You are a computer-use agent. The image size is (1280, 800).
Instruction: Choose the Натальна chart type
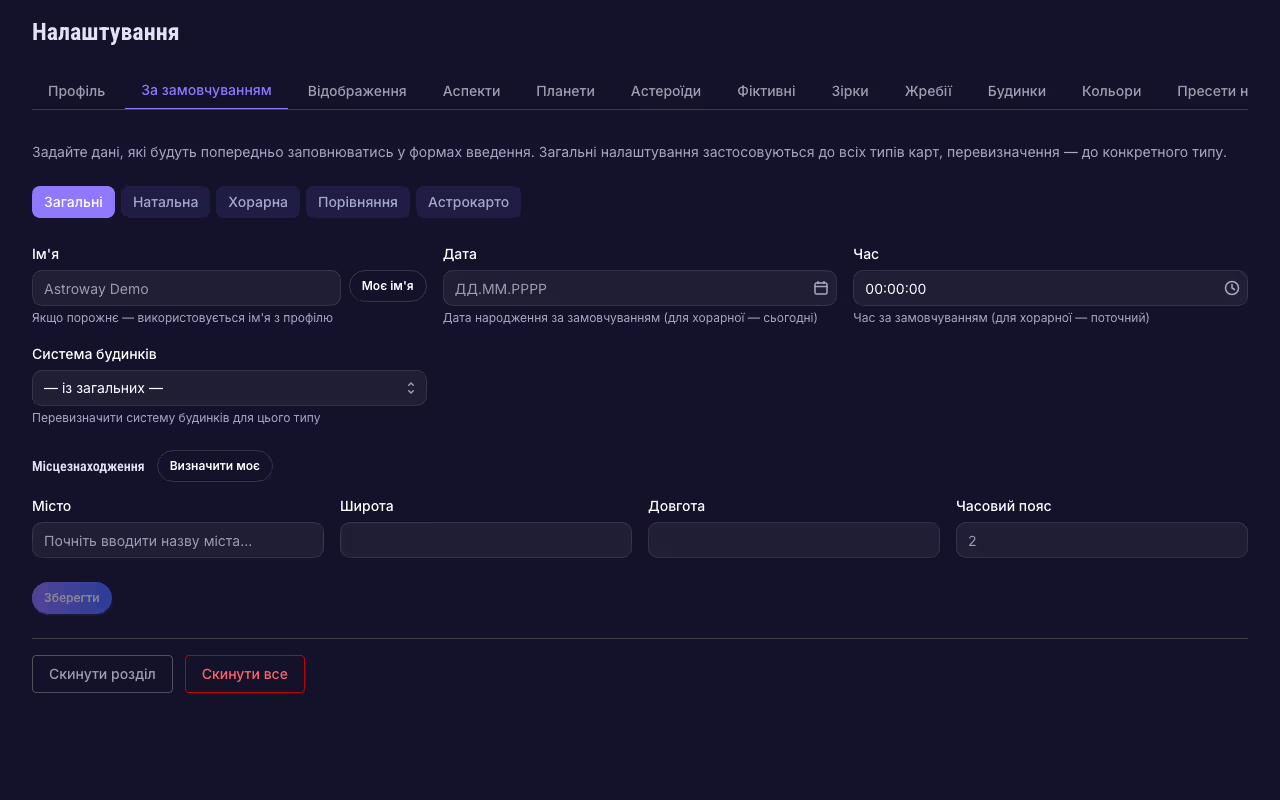point(165,202)
